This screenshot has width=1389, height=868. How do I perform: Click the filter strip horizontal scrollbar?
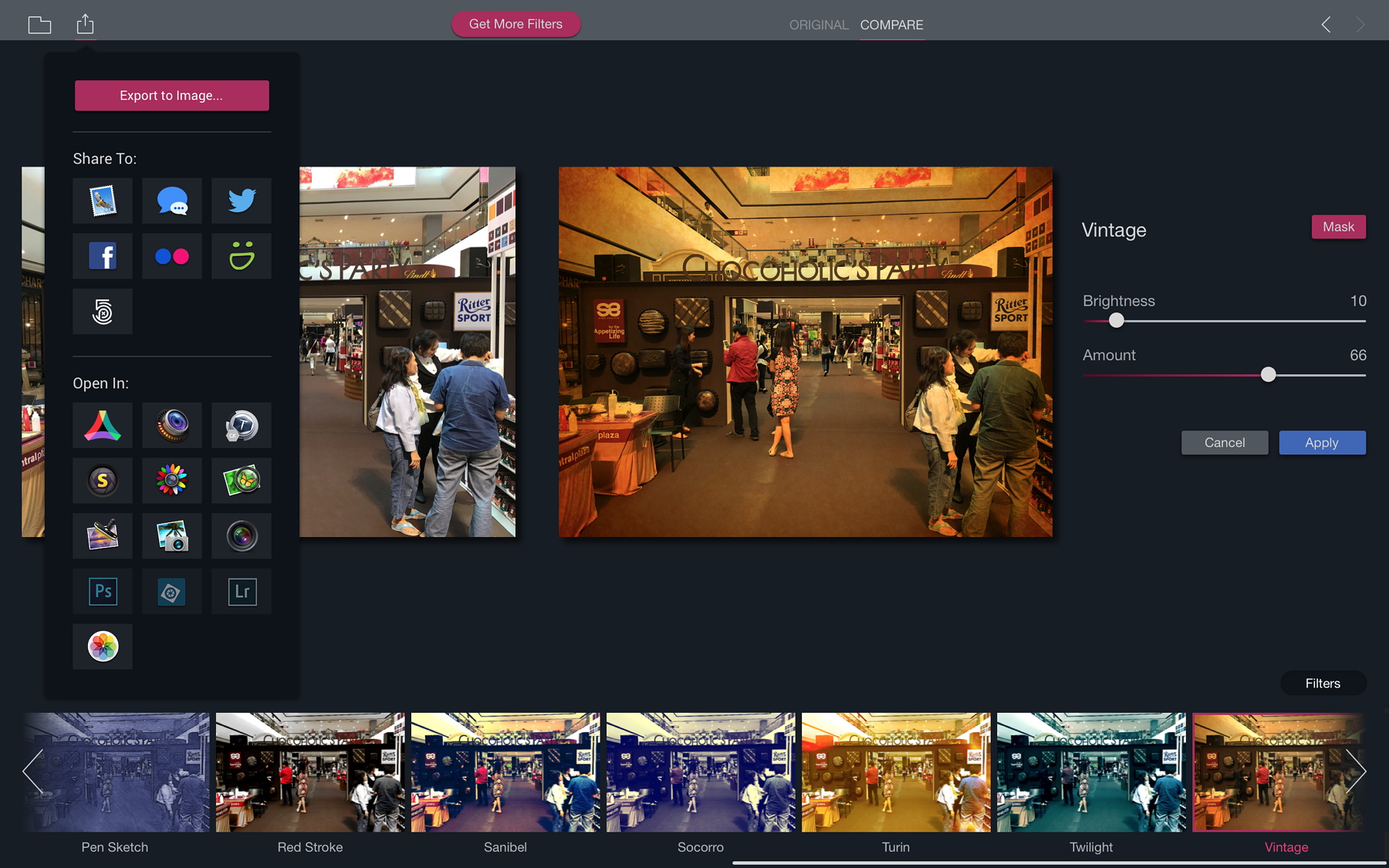[x=1059, y=863]
